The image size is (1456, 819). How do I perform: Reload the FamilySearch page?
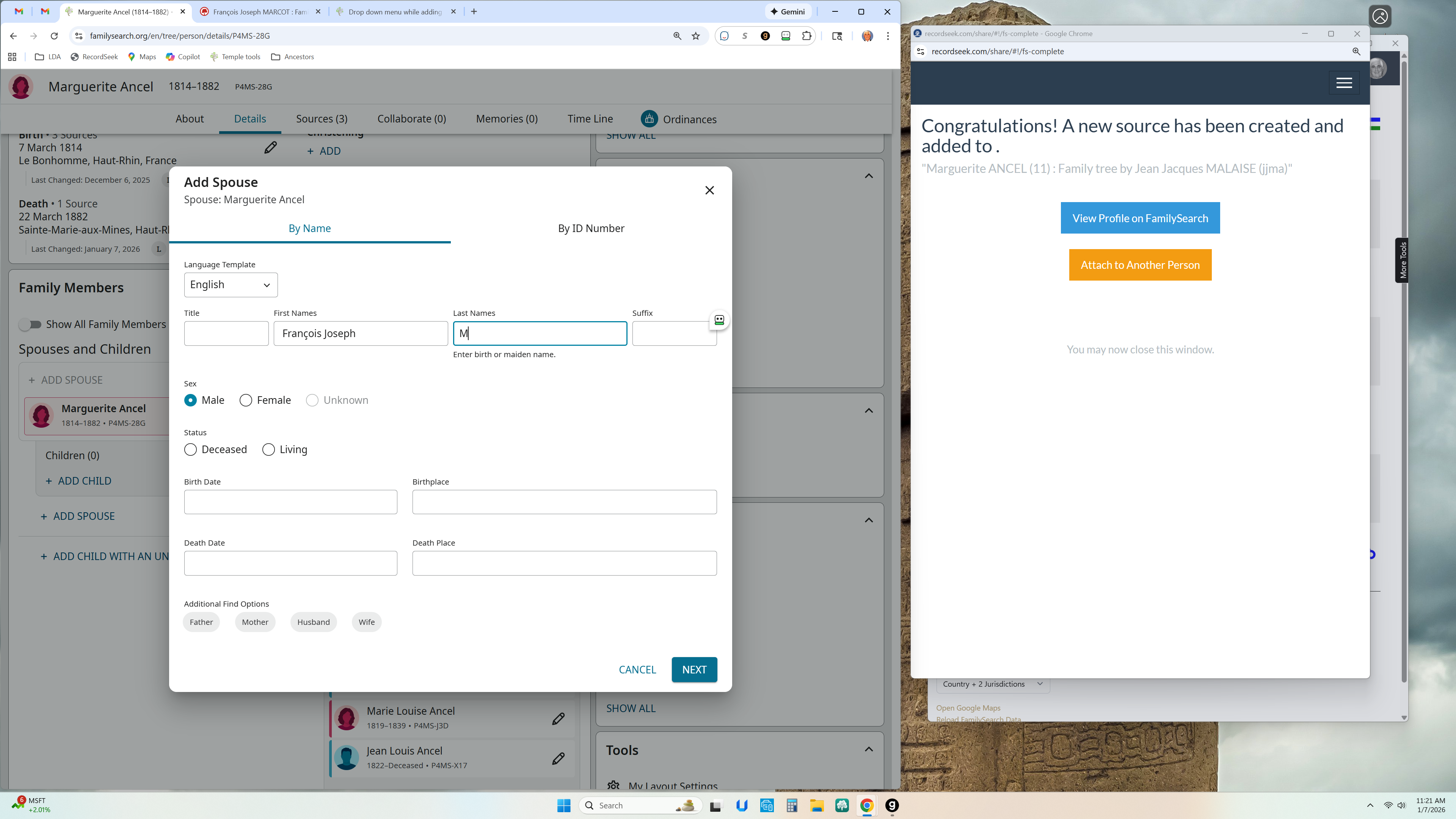click(54, 36)
